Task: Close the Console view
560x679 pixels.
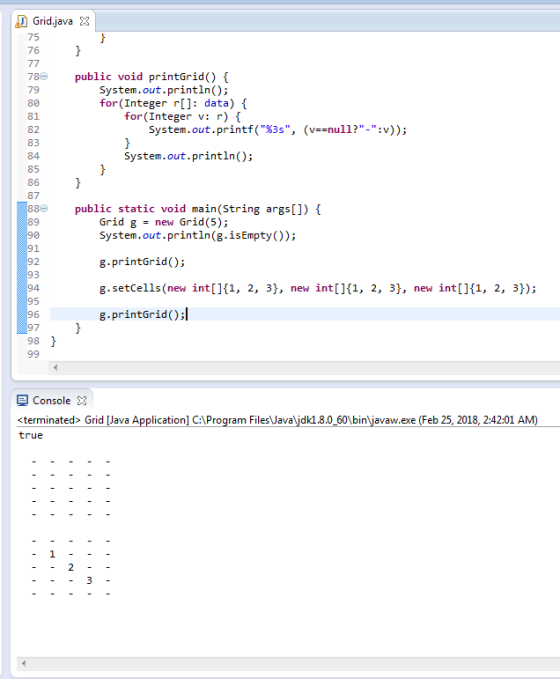Action: 81,401
